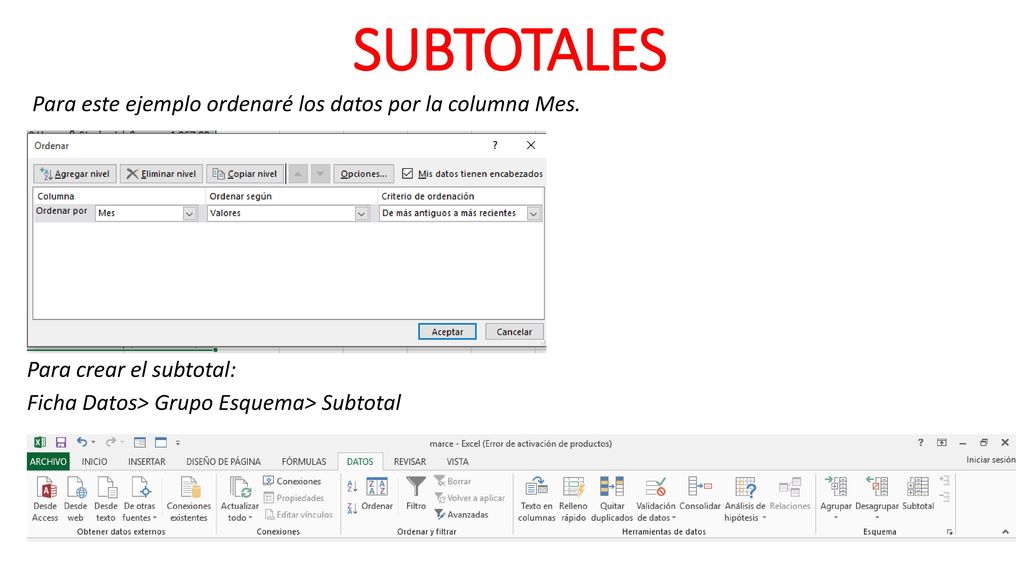Open the Customize Quick Access toolbar arrow
1024x576 pixels.
click(178, 443)
